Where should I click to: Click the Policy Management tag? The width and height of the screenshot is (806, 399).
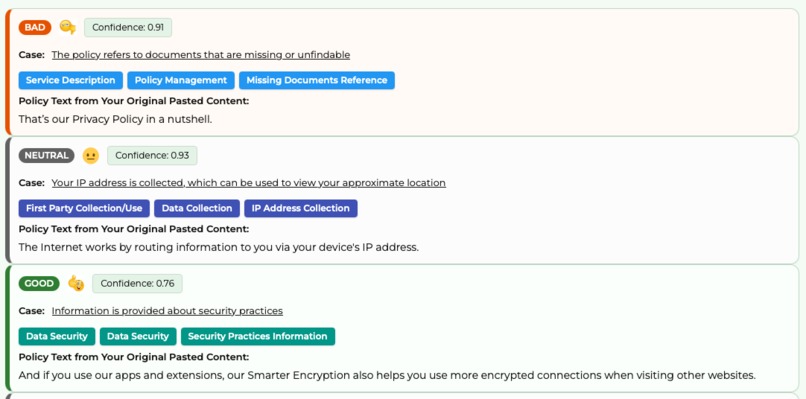[181, 80]
